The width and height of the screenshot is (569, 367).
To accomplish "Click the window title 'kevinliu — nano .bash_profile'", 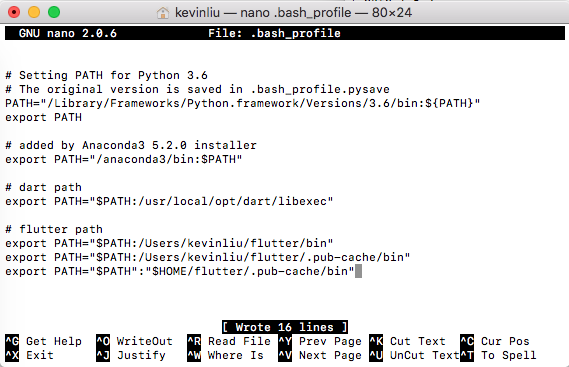I will [263, 13].
